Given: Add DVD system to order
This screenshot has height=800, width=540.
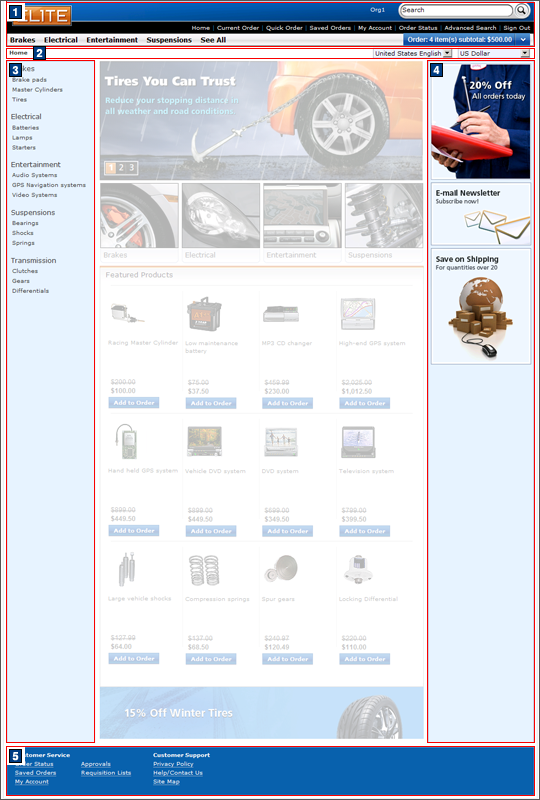Looking at the screenshot, I should click(288, 531).
